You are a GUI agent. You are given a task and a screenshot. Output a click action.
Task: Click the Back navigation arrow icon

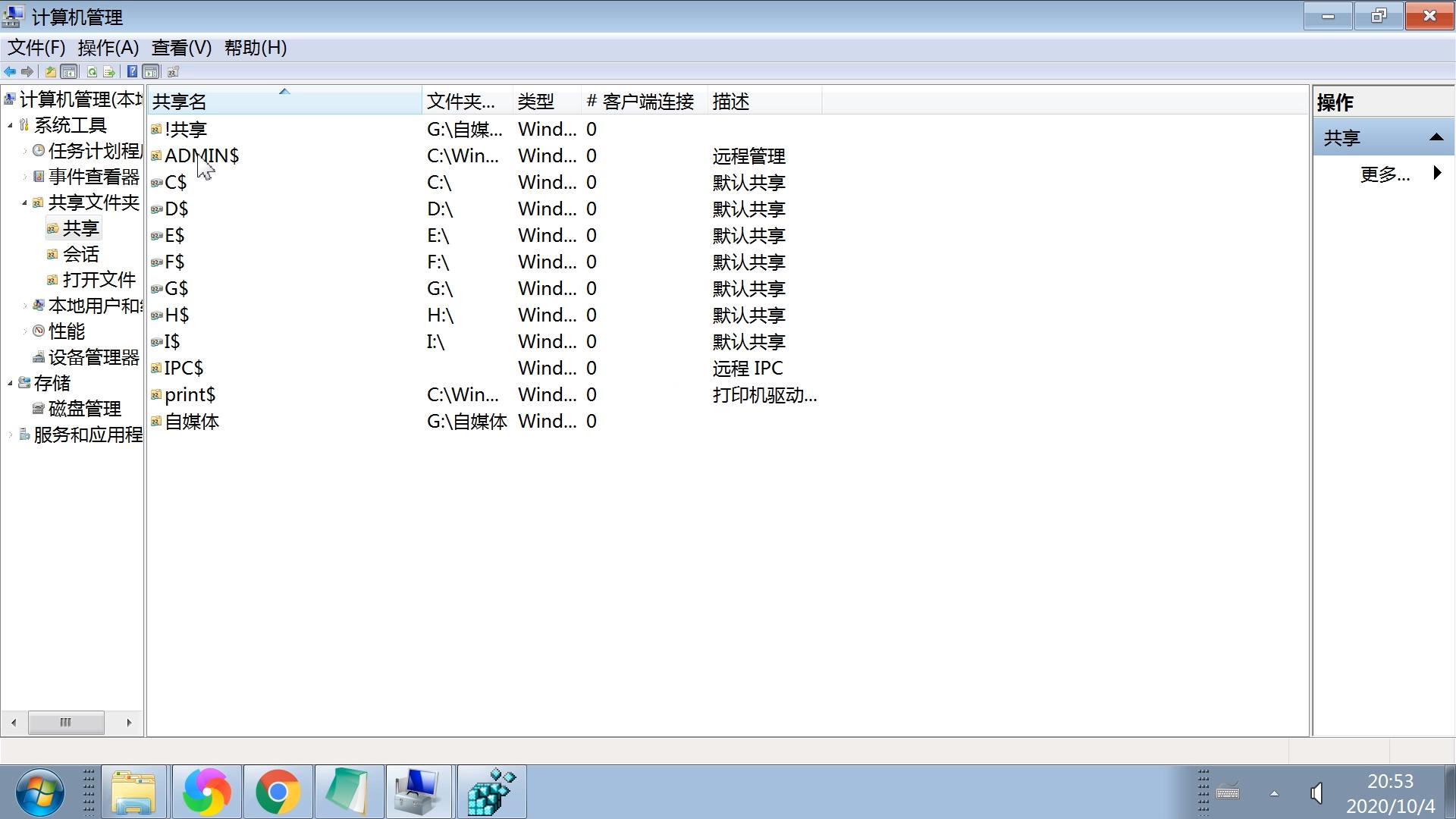click(10, 71)
